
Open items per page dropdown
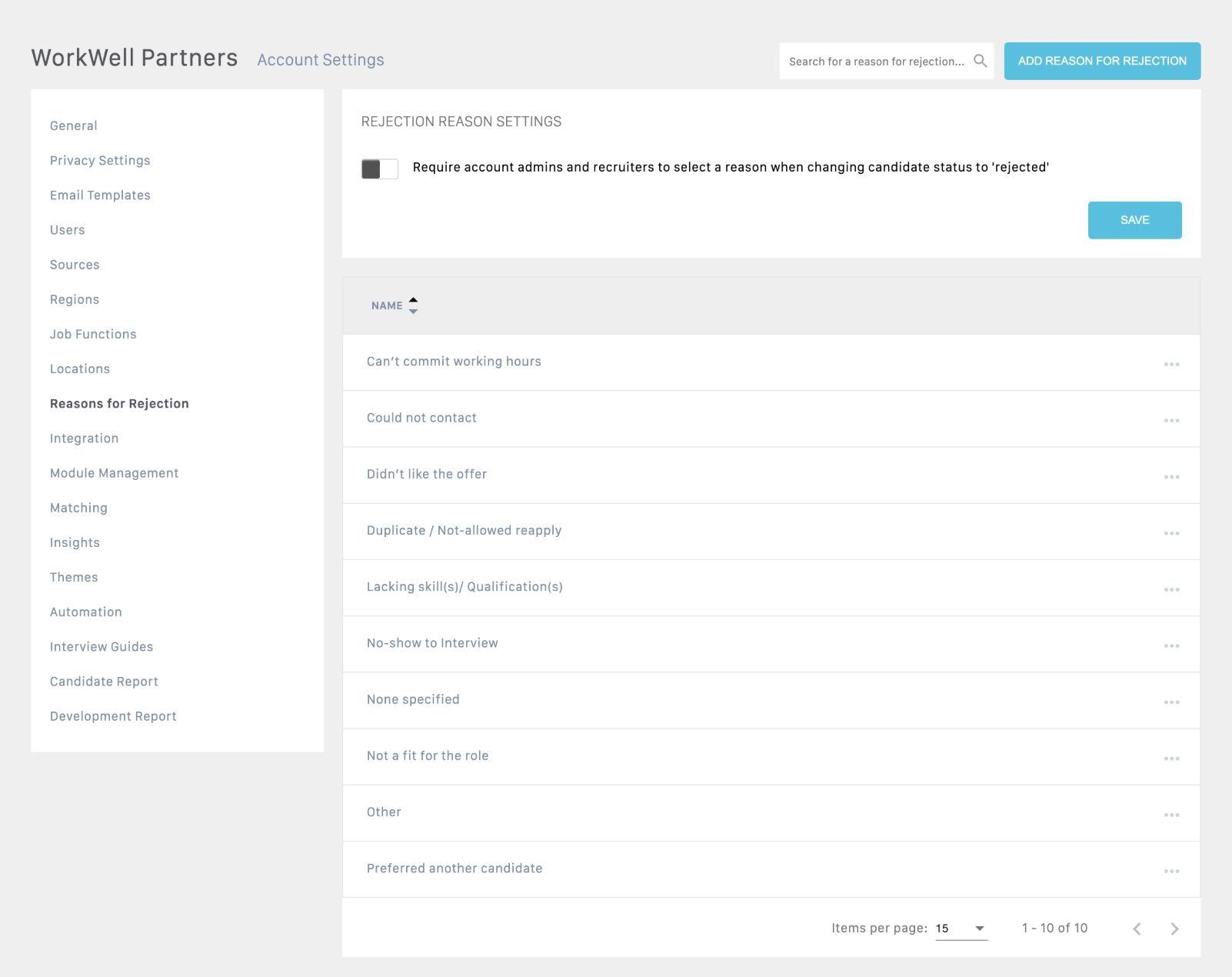click(961, 929)
